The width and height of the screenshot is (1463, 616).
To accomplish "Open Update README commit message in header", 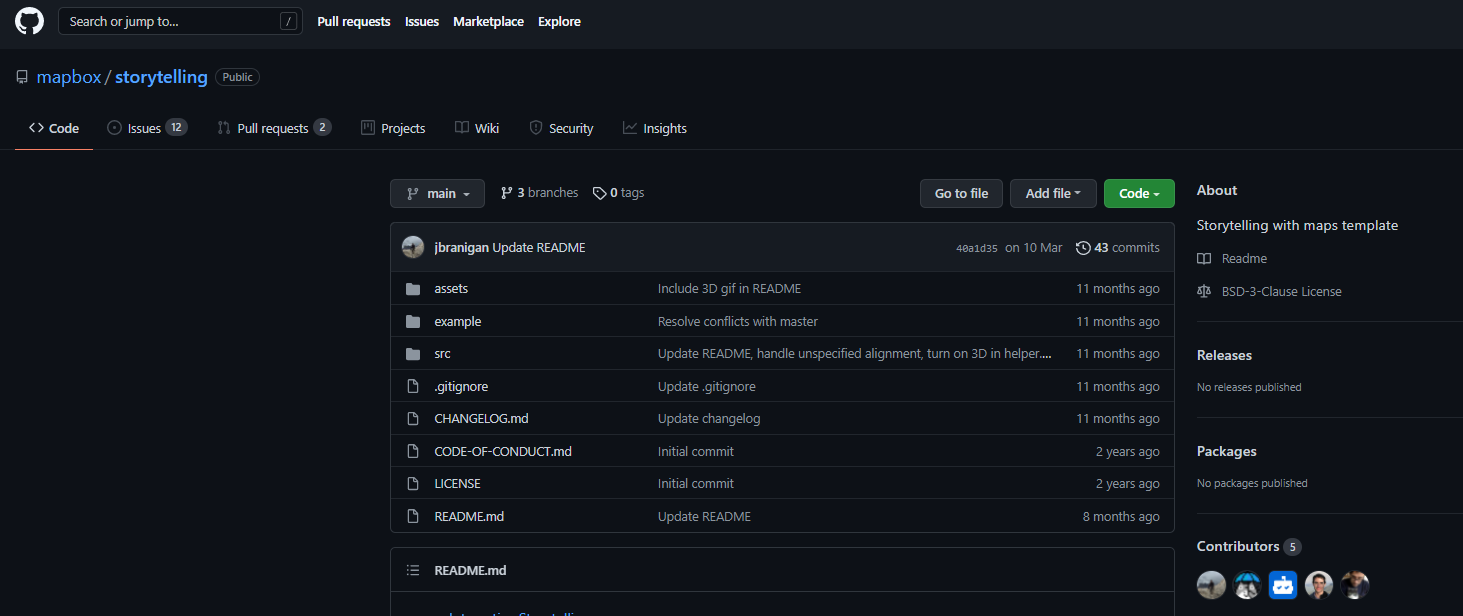I will tap(539, 248).
